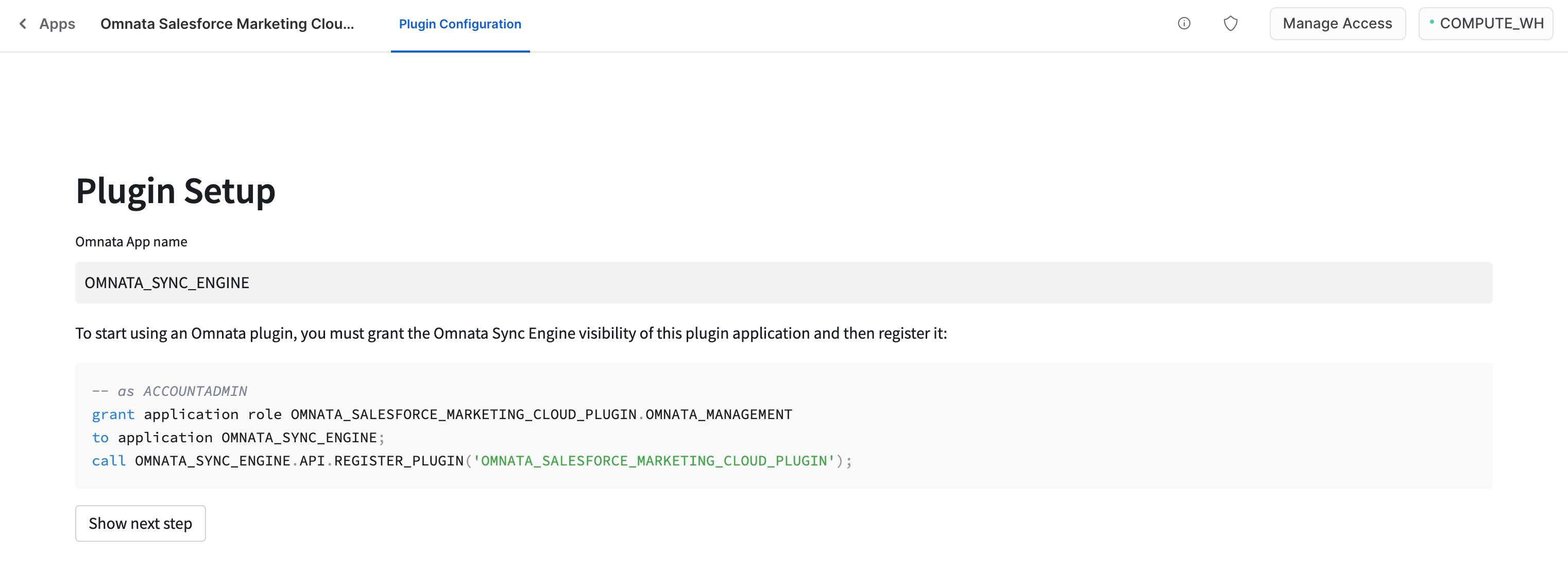Select the Plugin Configuration tab
This screenshot has width=1568, height=566.
coord(459,24)
